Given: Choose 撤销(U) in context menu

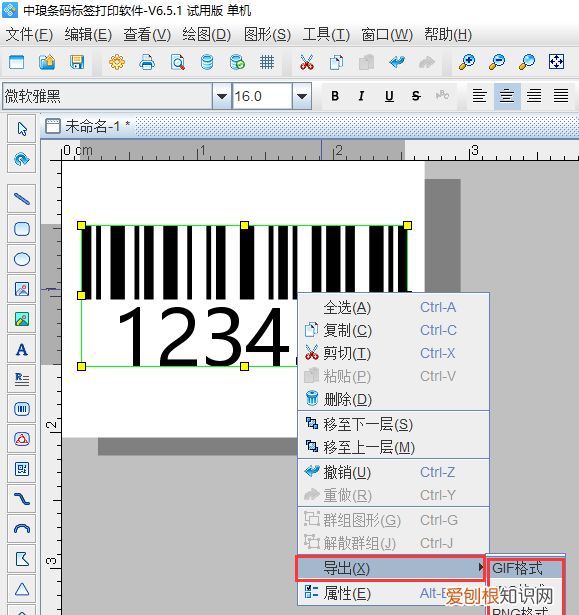Looking at the screenshot, I should click(394, 472).
